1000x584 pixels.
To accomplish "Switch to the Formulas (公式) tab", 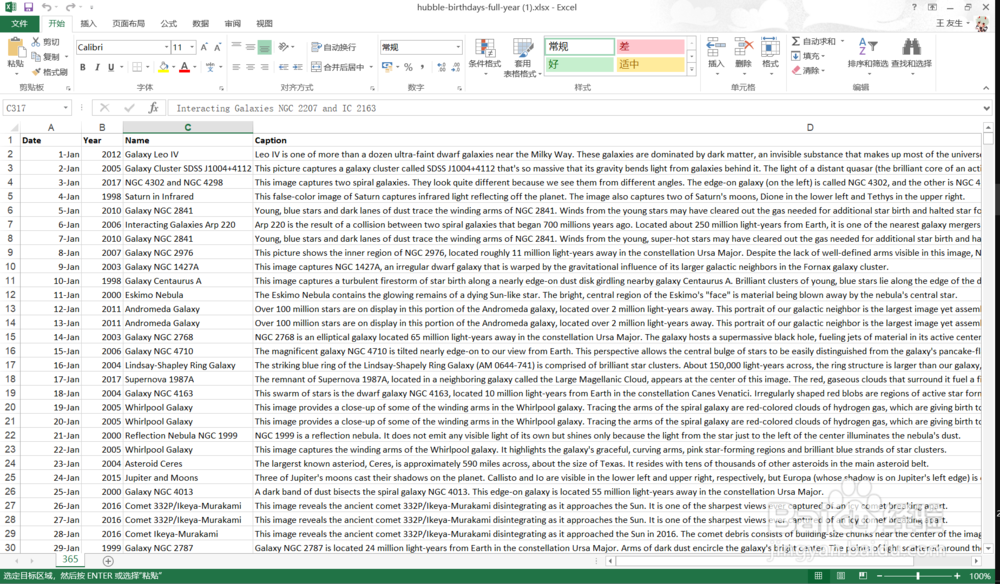I will click(x=169, y=24).
